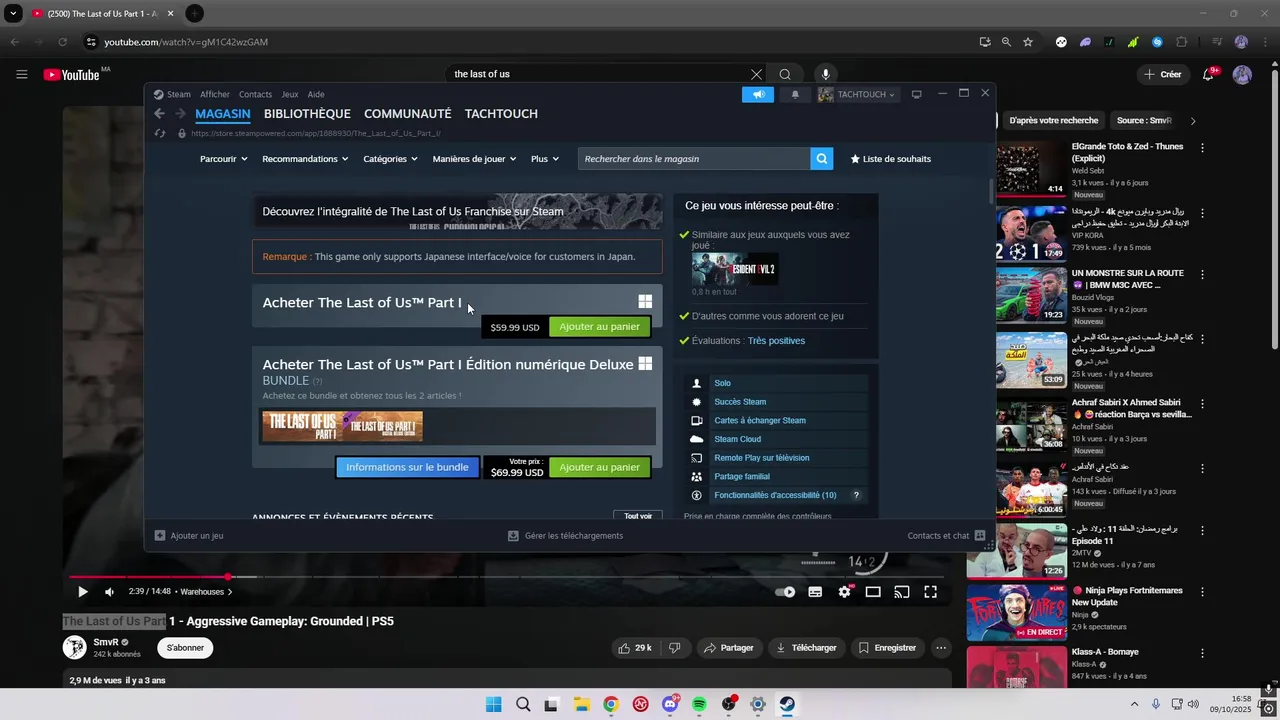Enable subtitles in YouTube player
Screen dimensions: 1280x720
(815, 592)
